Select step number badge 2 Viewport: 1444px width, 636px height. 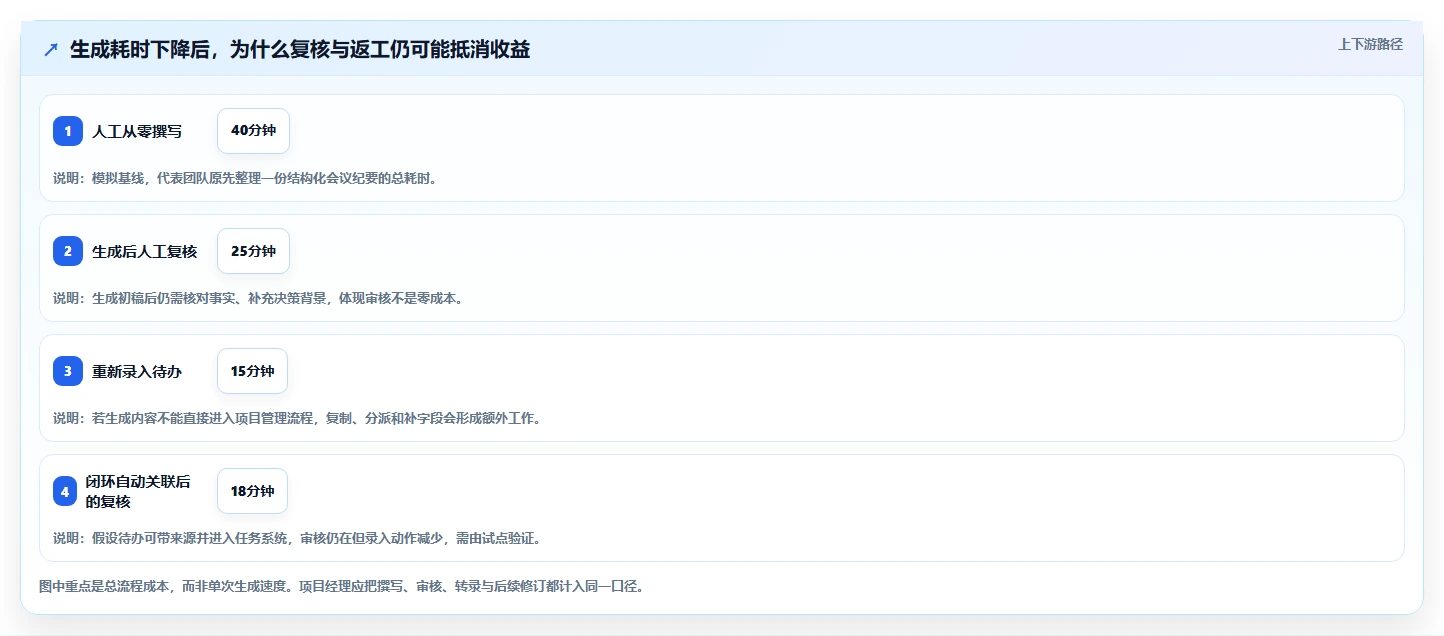pos(68,251)
